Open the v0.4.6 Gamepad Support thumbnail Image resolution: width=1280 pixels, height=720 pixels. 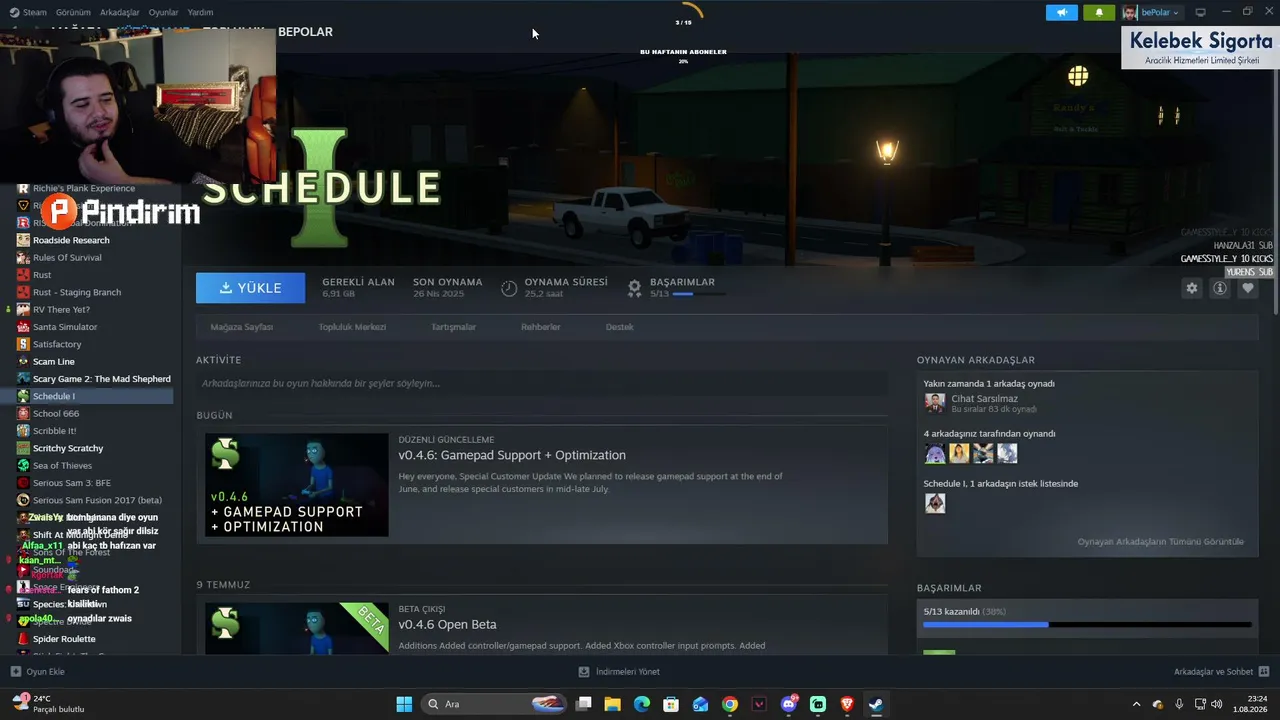297,485
